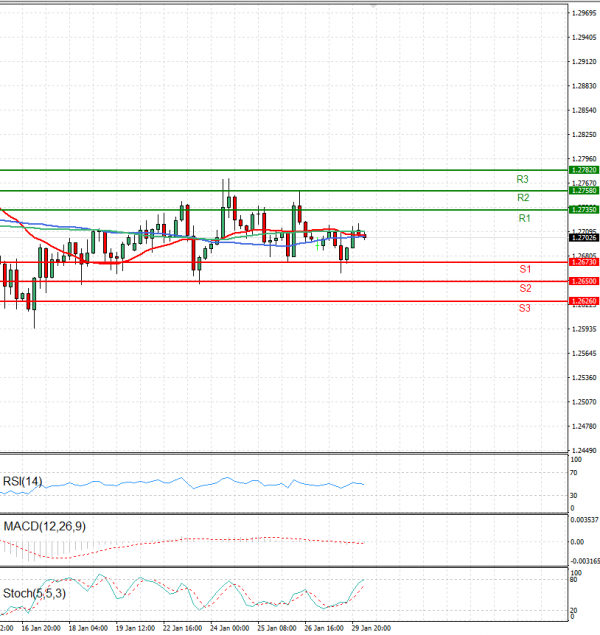
Task: Select the red 1.26260 price tag
Action: tap(584, 301)
